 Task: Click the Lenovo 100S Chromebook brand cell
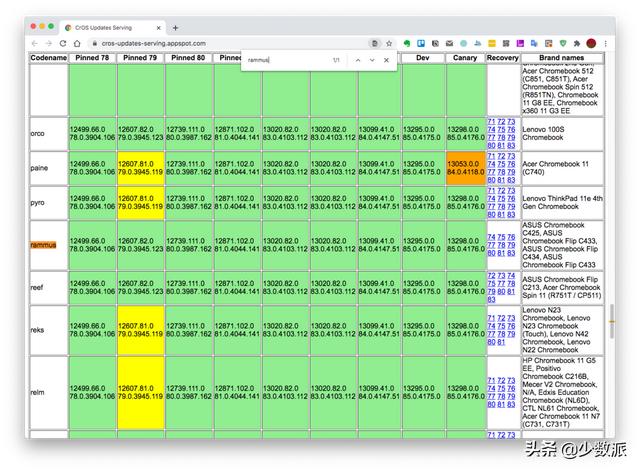(562, 134)
